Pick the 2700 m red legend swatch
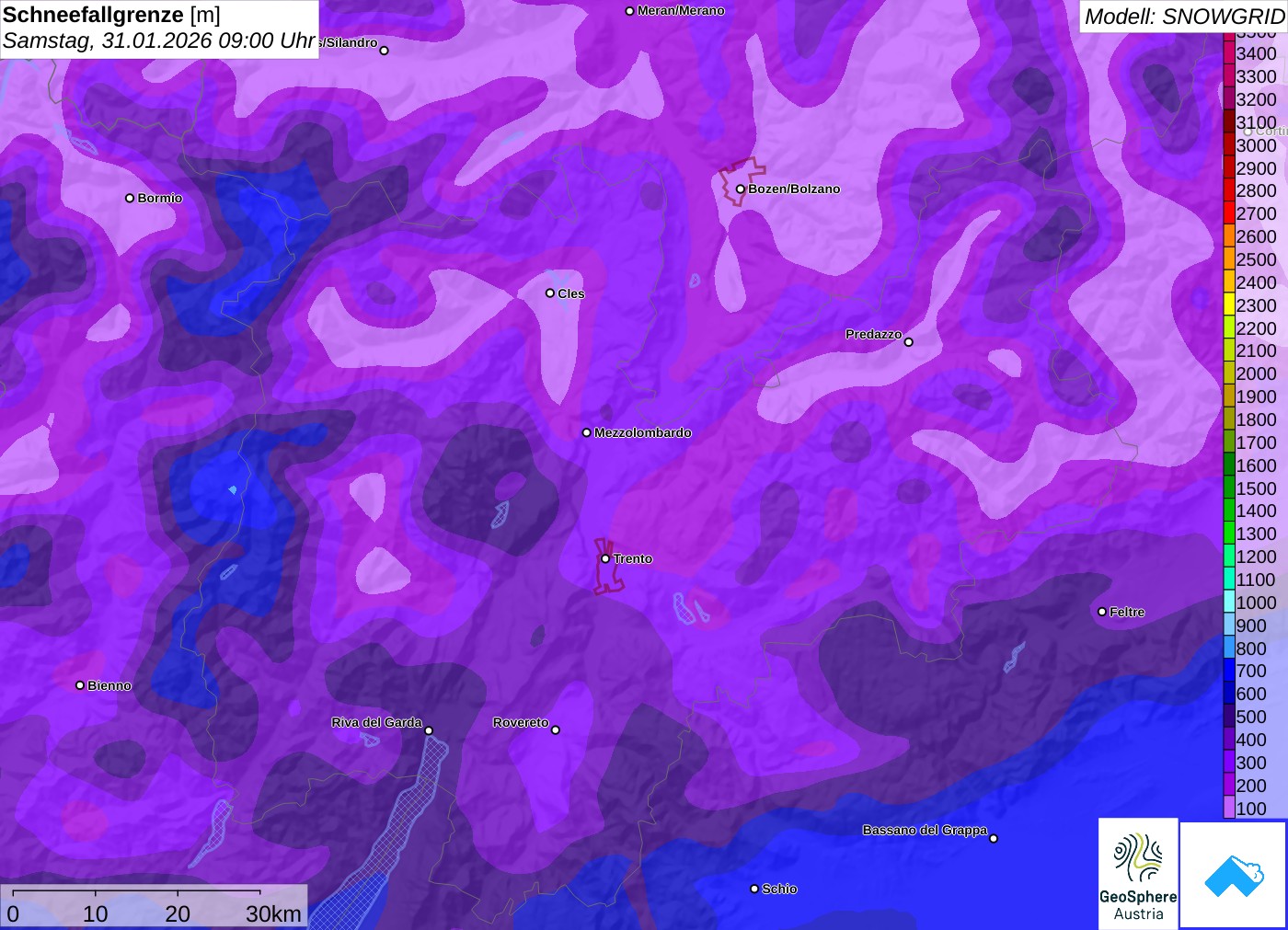 click(x=1229, y=213)
